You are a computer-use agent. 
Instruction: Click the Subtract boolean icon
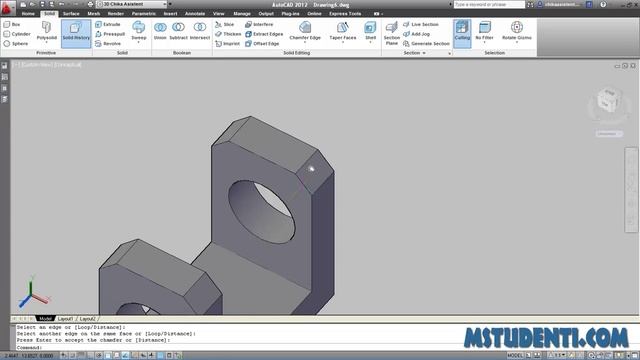click(178, 27)
